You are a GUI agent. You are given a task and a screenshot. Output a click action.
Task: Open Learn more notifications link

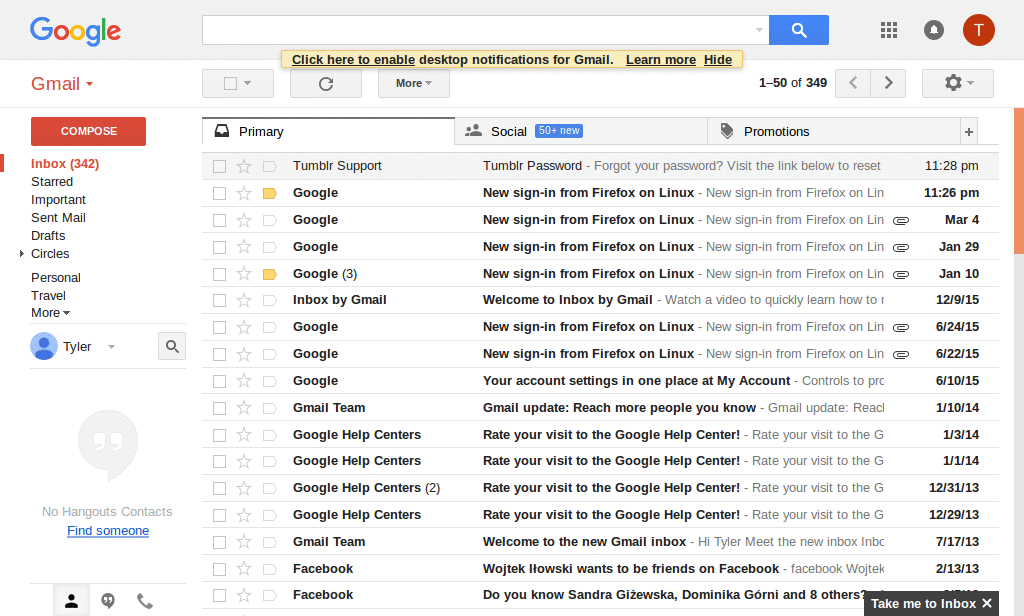(x=661, y=60)
